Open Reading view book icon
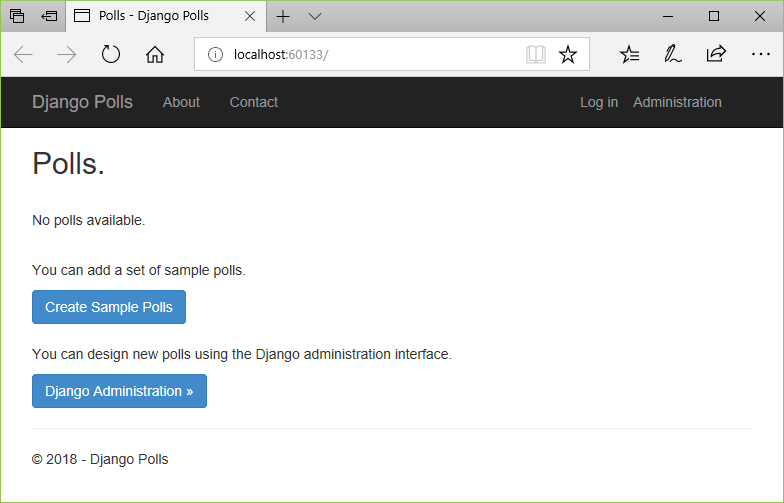Viewport: 784px width, 503px height. coord(536,55)
